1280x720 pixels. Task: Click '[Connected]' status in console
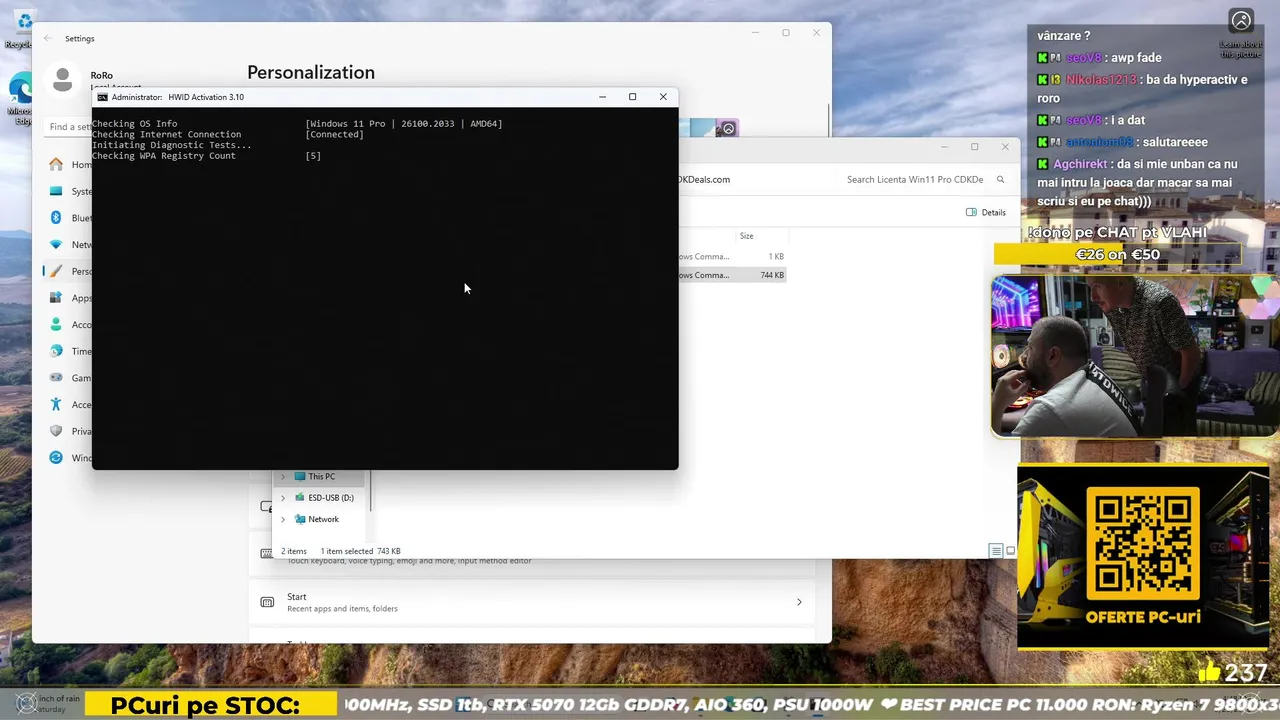[335, 134]
